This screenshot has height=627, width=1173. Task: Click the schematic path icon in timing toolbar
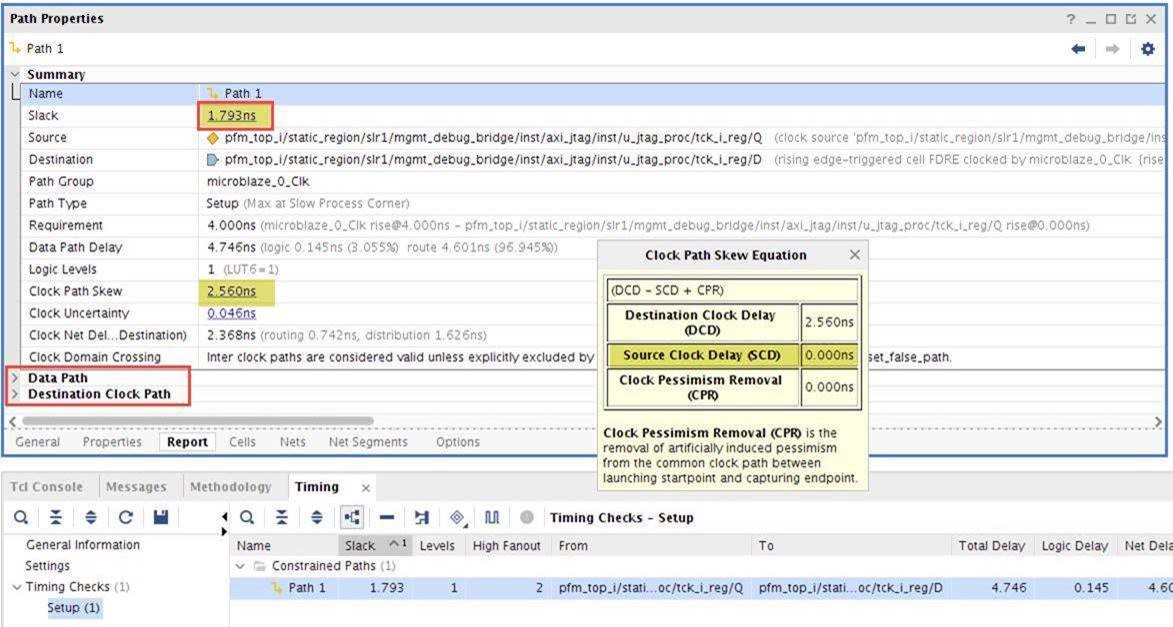[422, 517]
